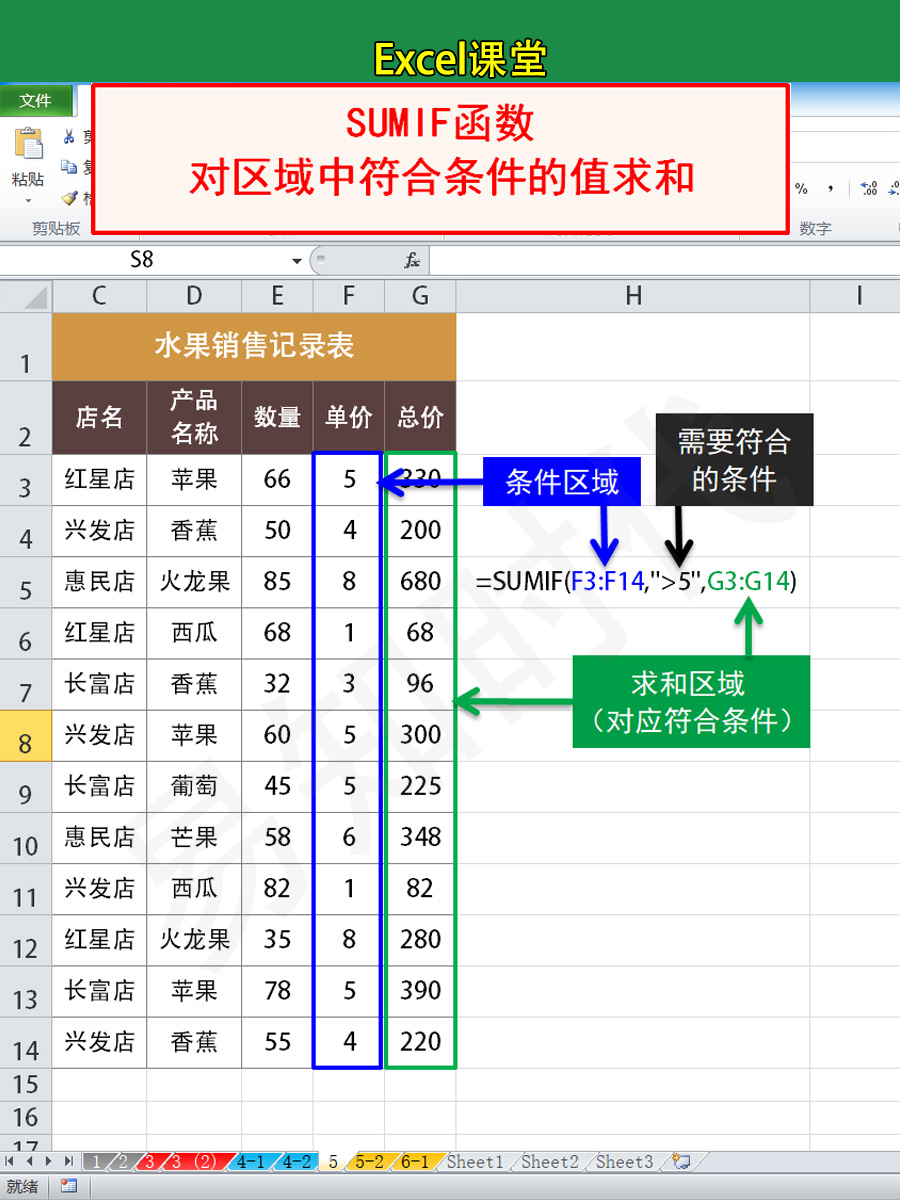The image size is (900, 1200).
Task: Select the 葡萄 product cell
Action: [x=194, y=786]
